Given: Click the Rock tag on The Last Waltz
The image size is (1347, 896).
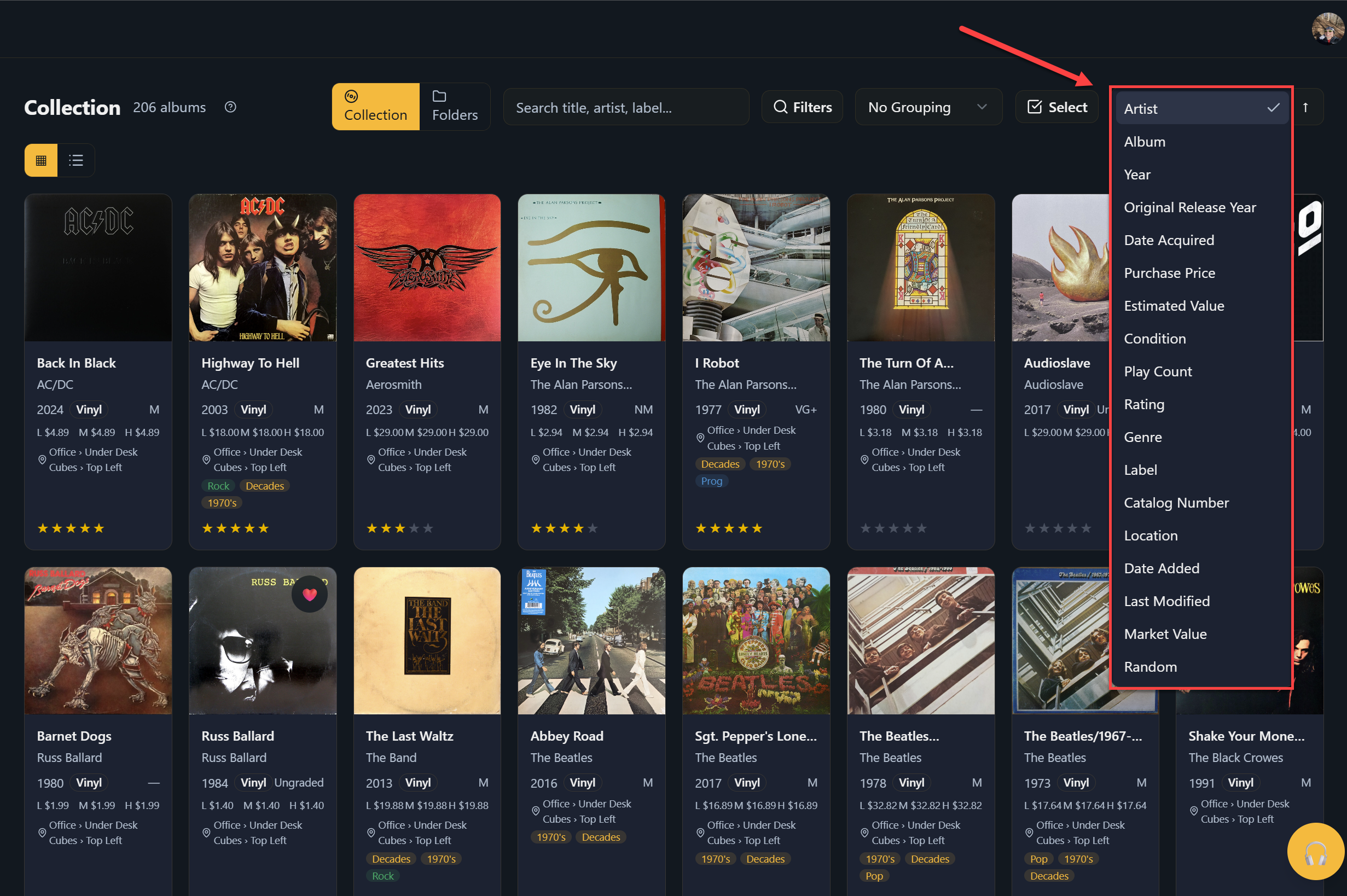Looking at the screenshot, I should point(383,876).
